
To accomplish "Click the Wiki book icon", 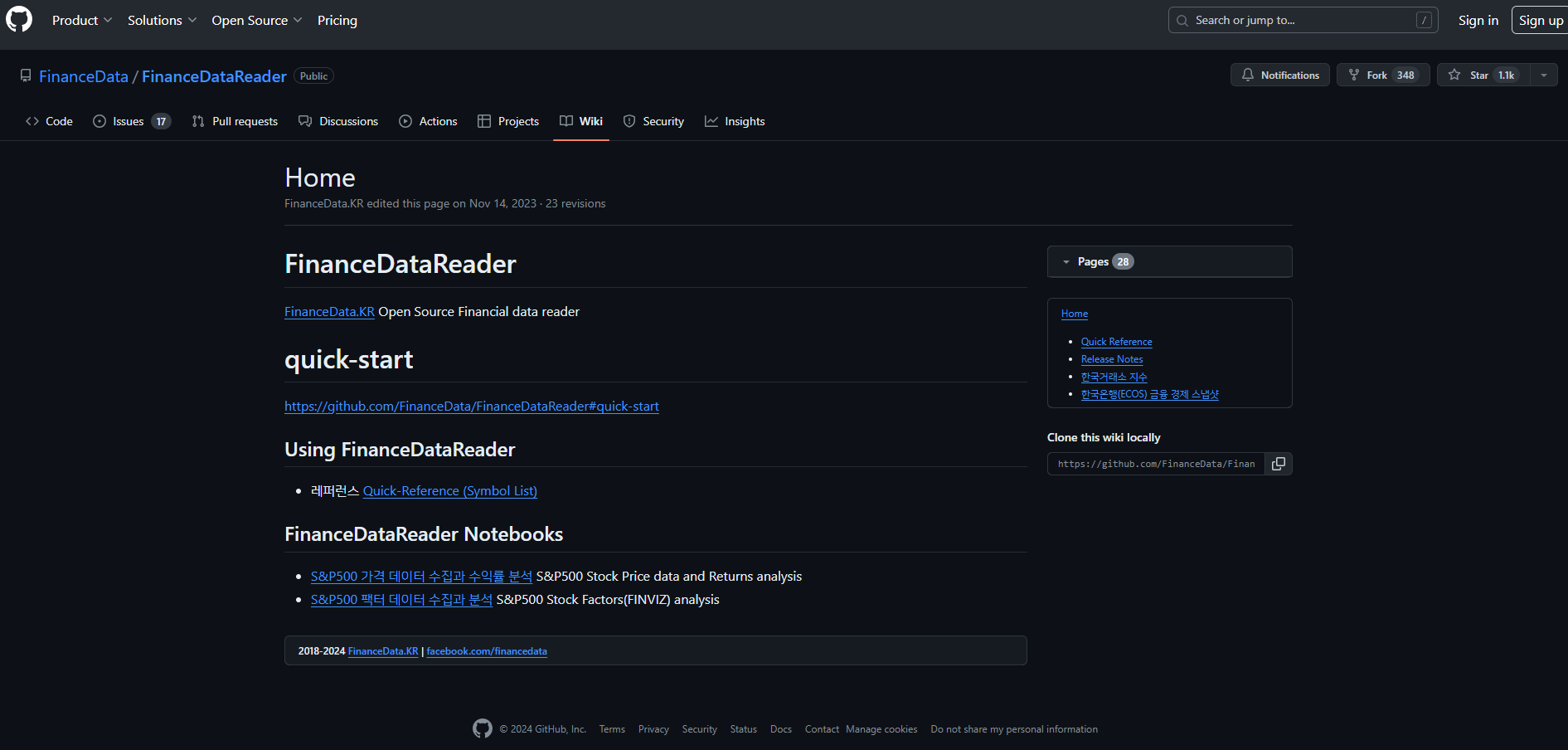I will tap(566, 121).
